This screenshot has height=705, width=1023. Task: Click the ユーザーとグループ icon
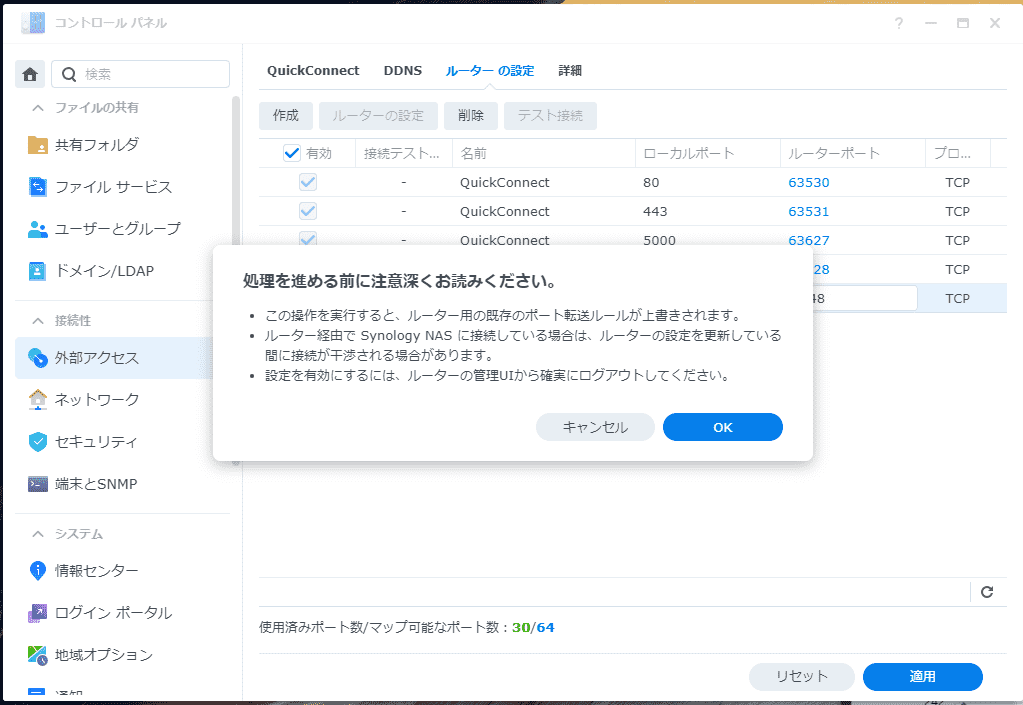(x=38, y=229)
